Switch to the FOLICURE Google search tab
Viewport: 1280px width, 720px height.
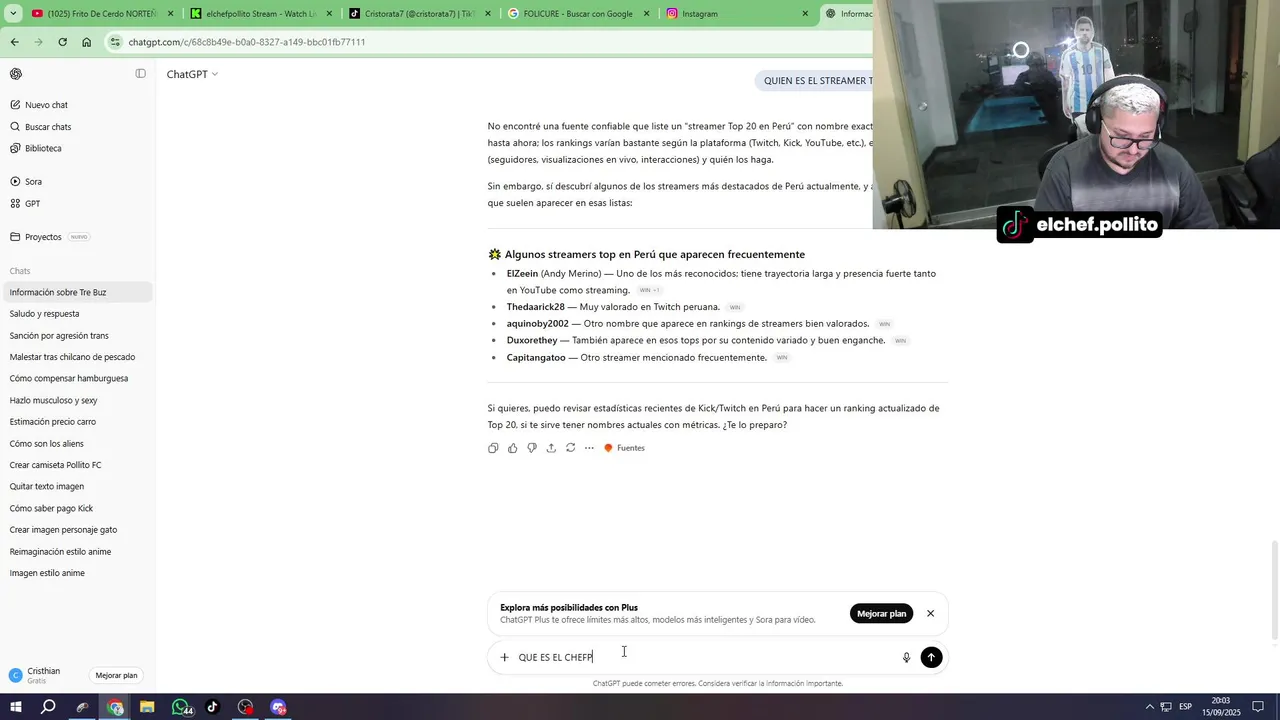point(577,14)
